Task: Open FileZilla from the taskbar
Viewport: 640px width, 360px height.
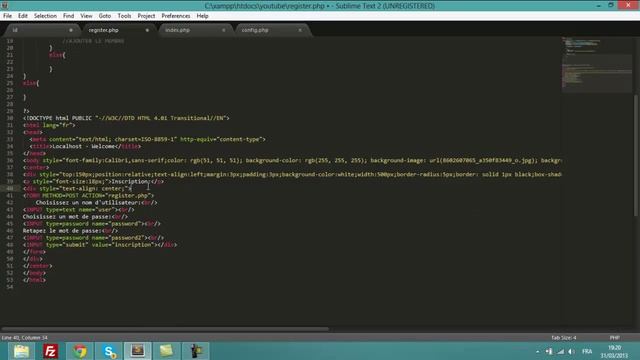Action: 50,351
